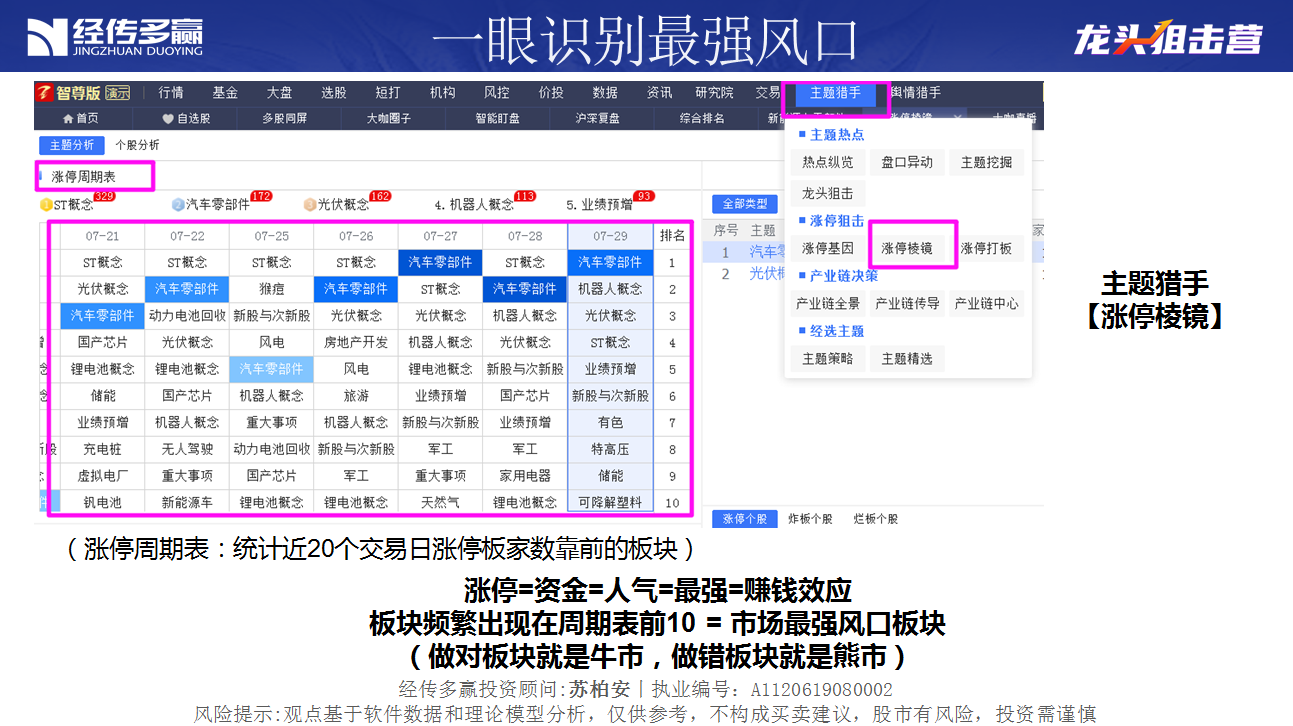Switch to 智能盯盘 tab
1293x726 pixels.
click(x=497, y=118)
